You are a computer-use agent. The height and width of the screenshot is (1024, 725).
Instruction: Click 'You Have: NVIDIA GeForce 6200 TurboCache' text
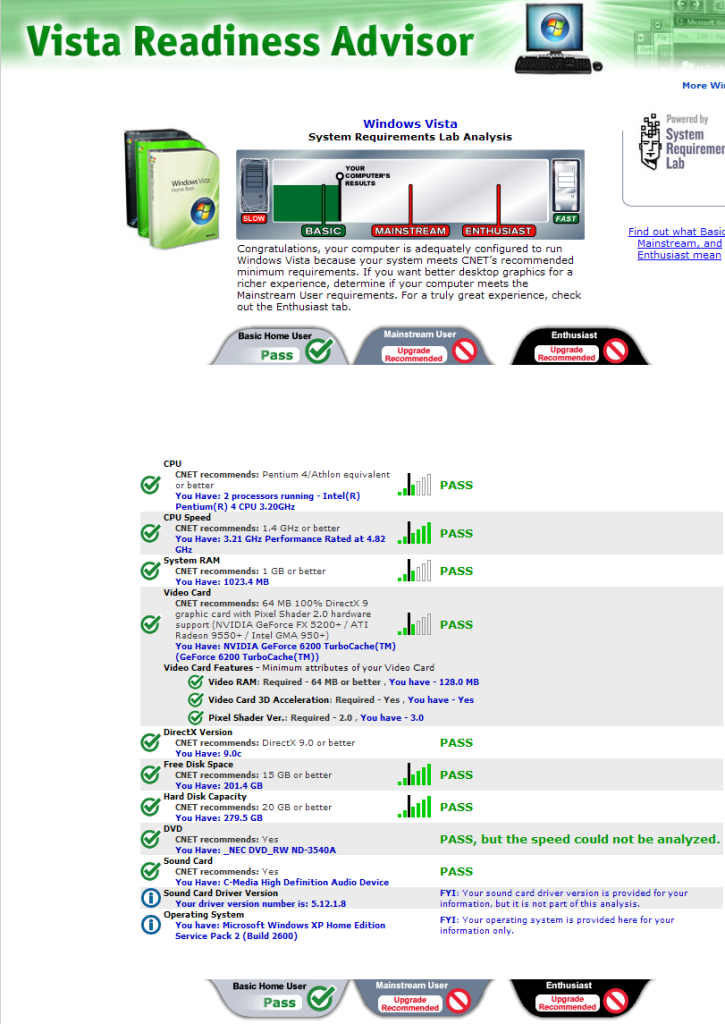pyautogui.click(x=285, y=651)
